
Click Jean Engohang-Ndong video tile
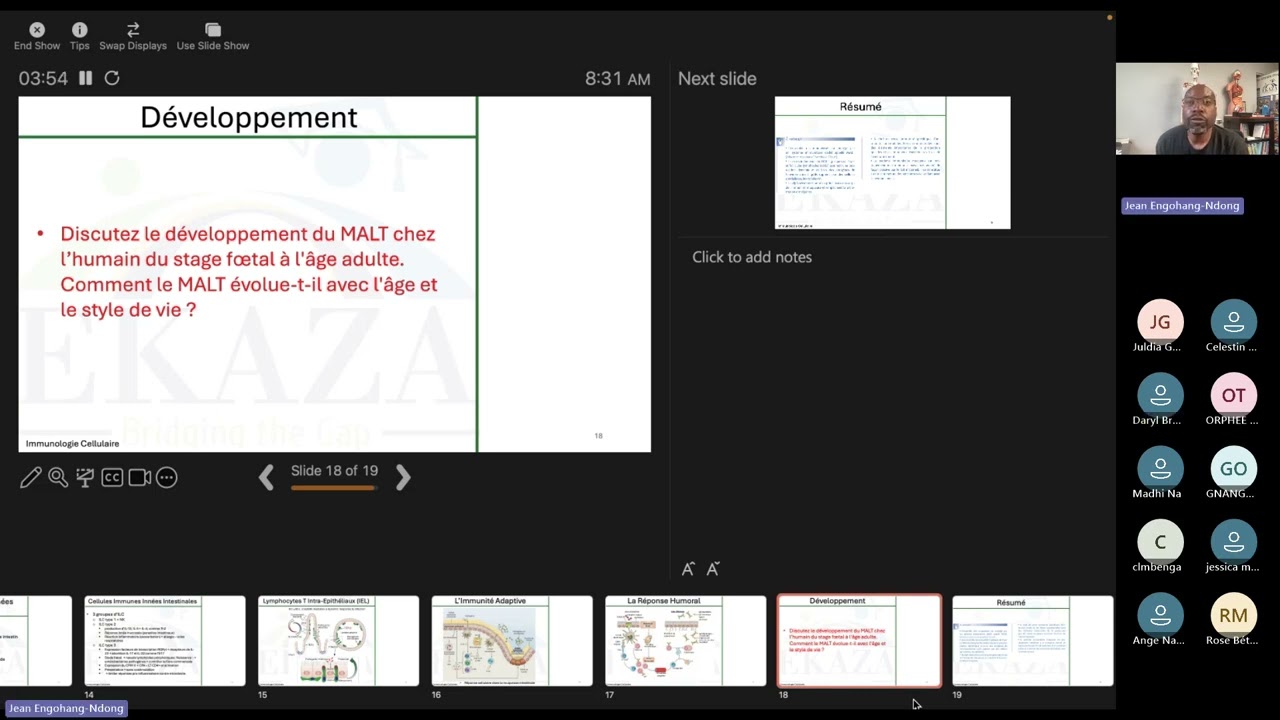1197,109
